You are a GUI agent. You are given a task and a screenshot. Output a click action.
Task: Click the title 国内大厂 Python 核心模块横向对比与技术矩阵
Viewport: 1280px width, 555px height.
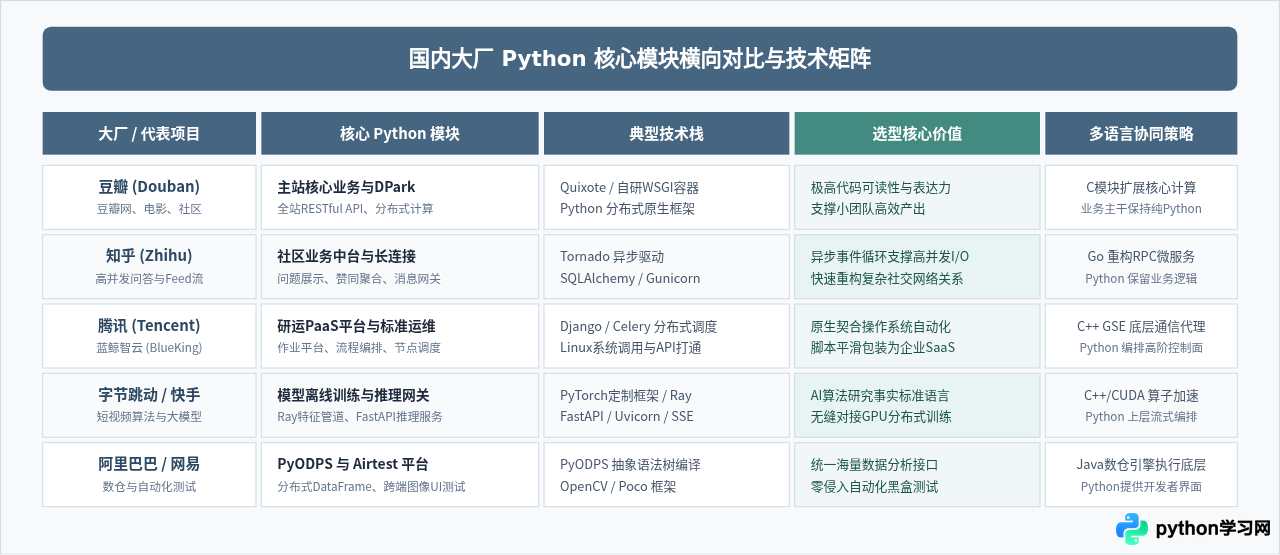[x=640, y=59]
